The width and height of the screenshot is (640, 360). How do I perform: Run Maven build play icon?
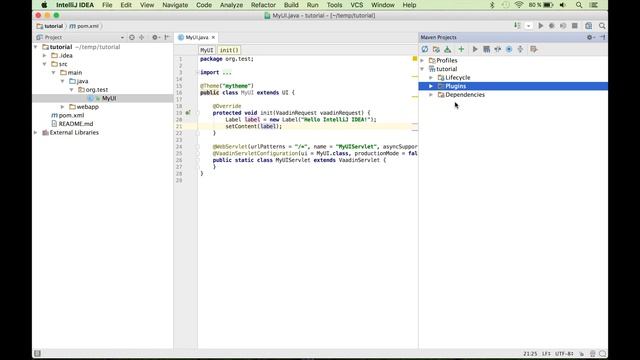coord(475,49)
